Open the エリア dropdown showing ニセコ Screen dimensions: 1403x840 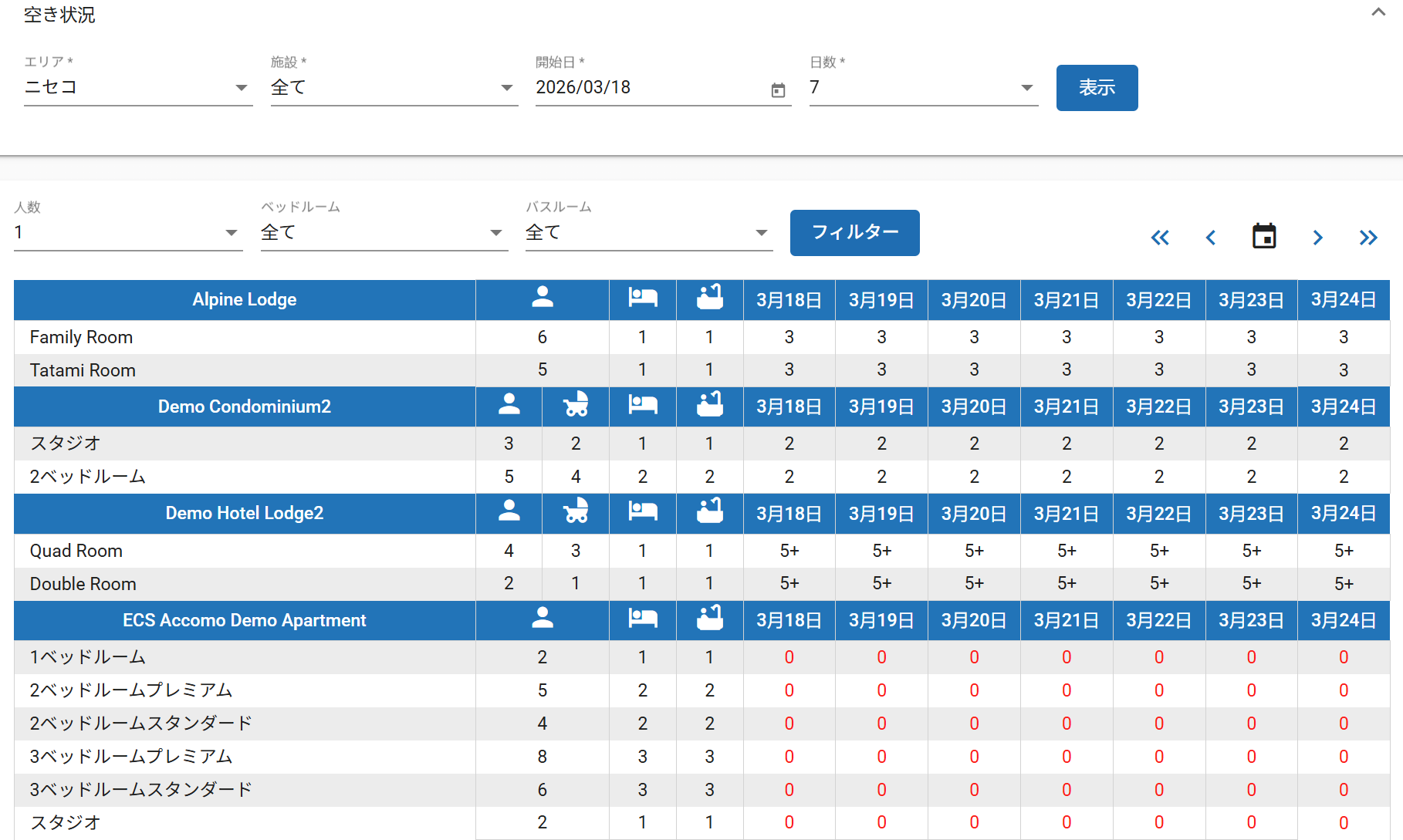(138, 88)
